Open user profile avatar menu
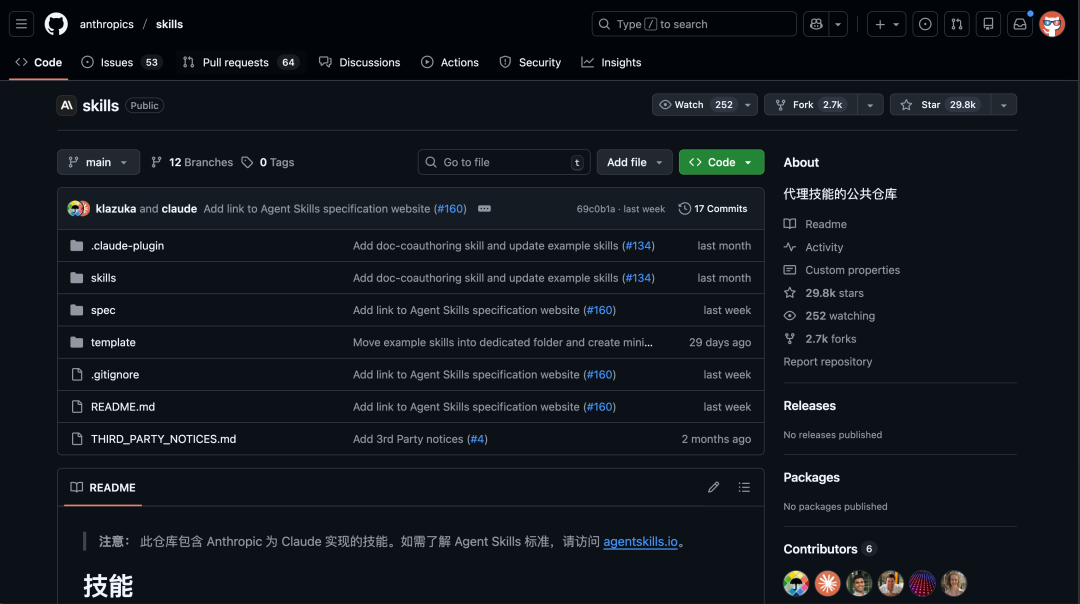The height and width of the screenshot is (604, 1080). [1052, 24]
